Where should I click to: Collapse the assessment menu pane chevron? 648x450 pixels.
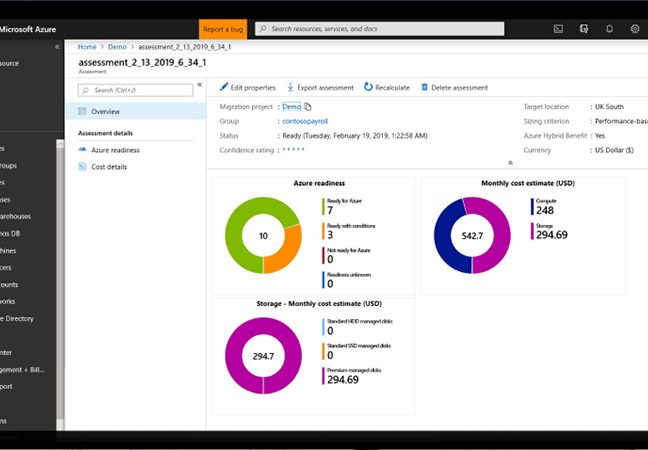[x=199, y=85]
